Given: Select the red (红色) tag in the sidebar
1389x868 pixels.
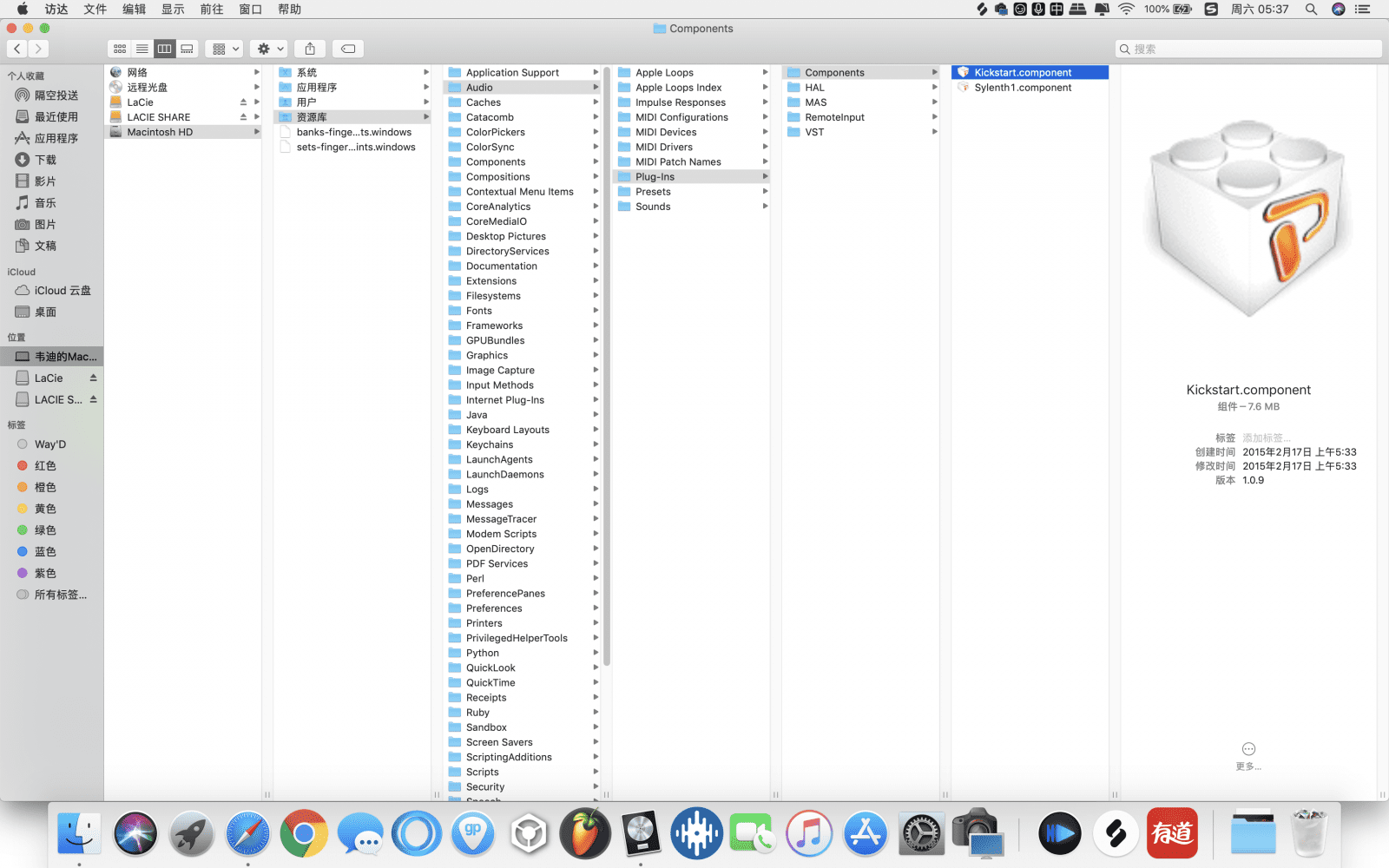Looking at the screenshot, I should click(45, 466).
